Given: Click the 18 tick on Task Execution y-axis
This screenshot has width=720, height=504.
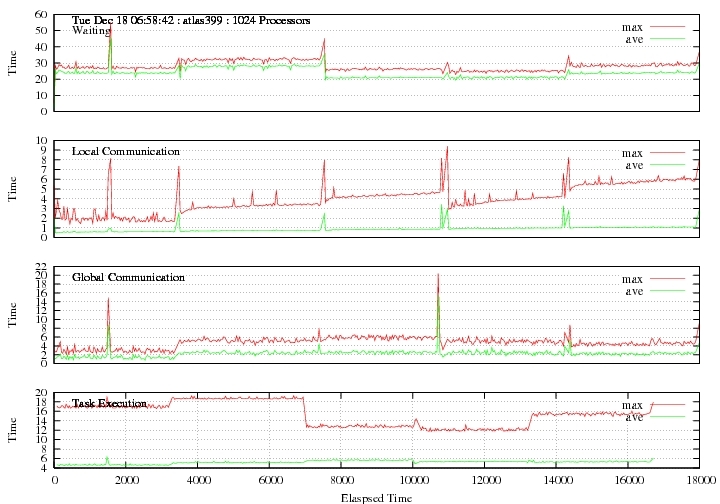Looking at the screenshot, I should point(41,402).
